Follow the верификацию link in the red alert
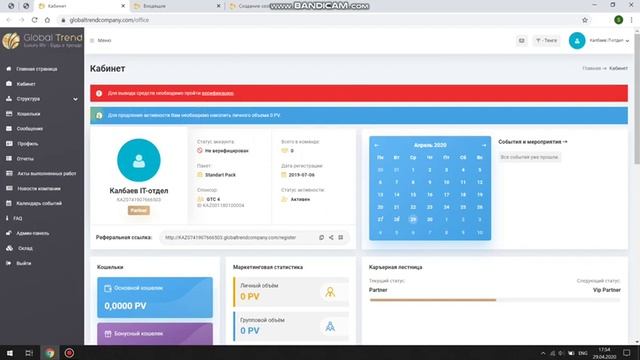Screen dimensions: 640x360 218,93
